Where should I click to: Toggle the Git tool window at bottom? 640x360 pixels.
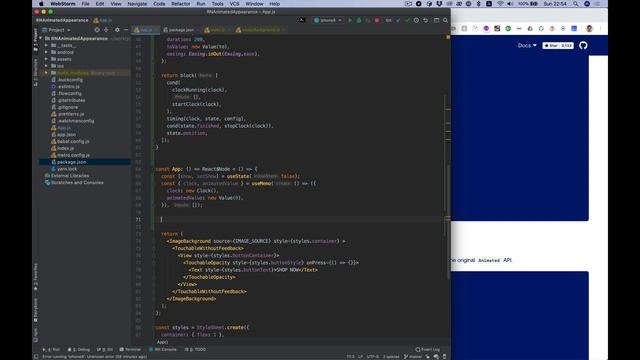[x=105, y=349]
